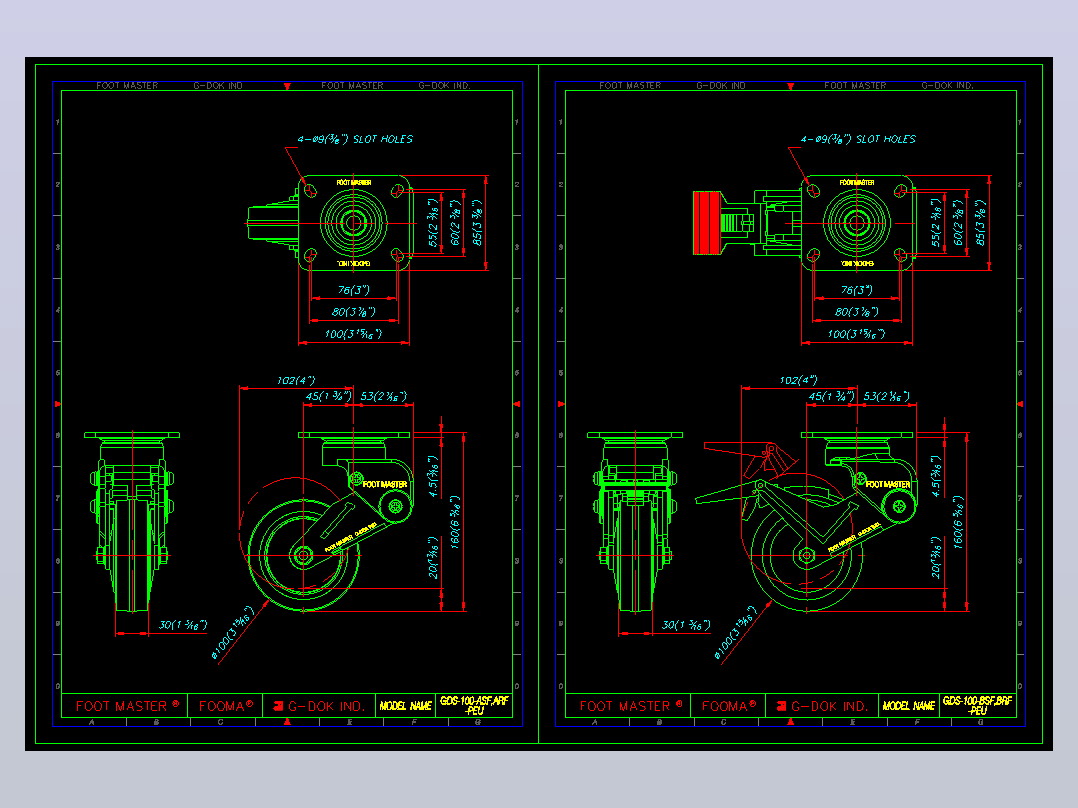Click the SLOT HOLES note on ASF sheet
The width and height of the screenshot is (1078, 808).
[355, 139]
